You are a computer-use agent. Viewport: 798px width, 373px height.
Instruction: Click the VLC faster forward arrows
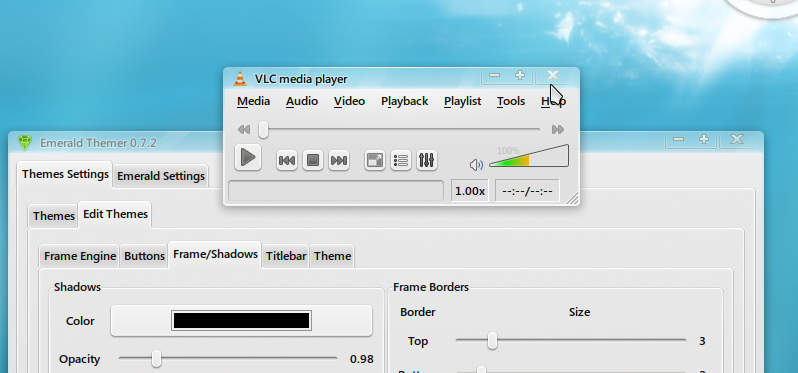(x=558, y=130)
